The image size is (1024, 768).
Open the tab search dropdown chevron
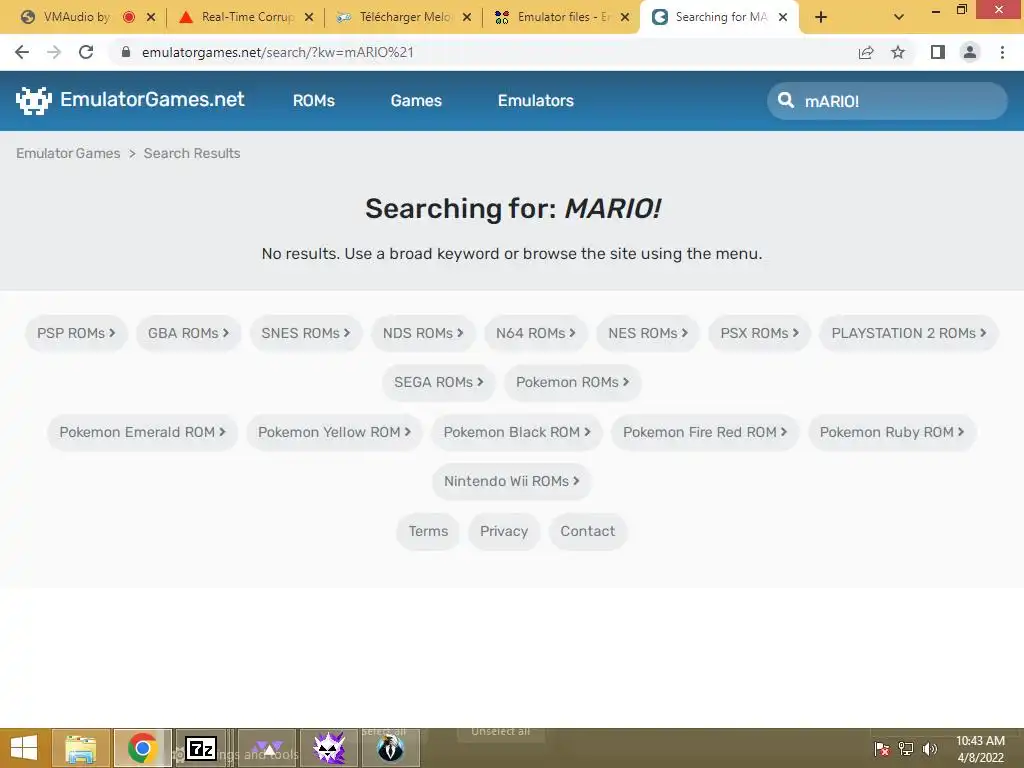pyautogui.click(x=899, y=17)
